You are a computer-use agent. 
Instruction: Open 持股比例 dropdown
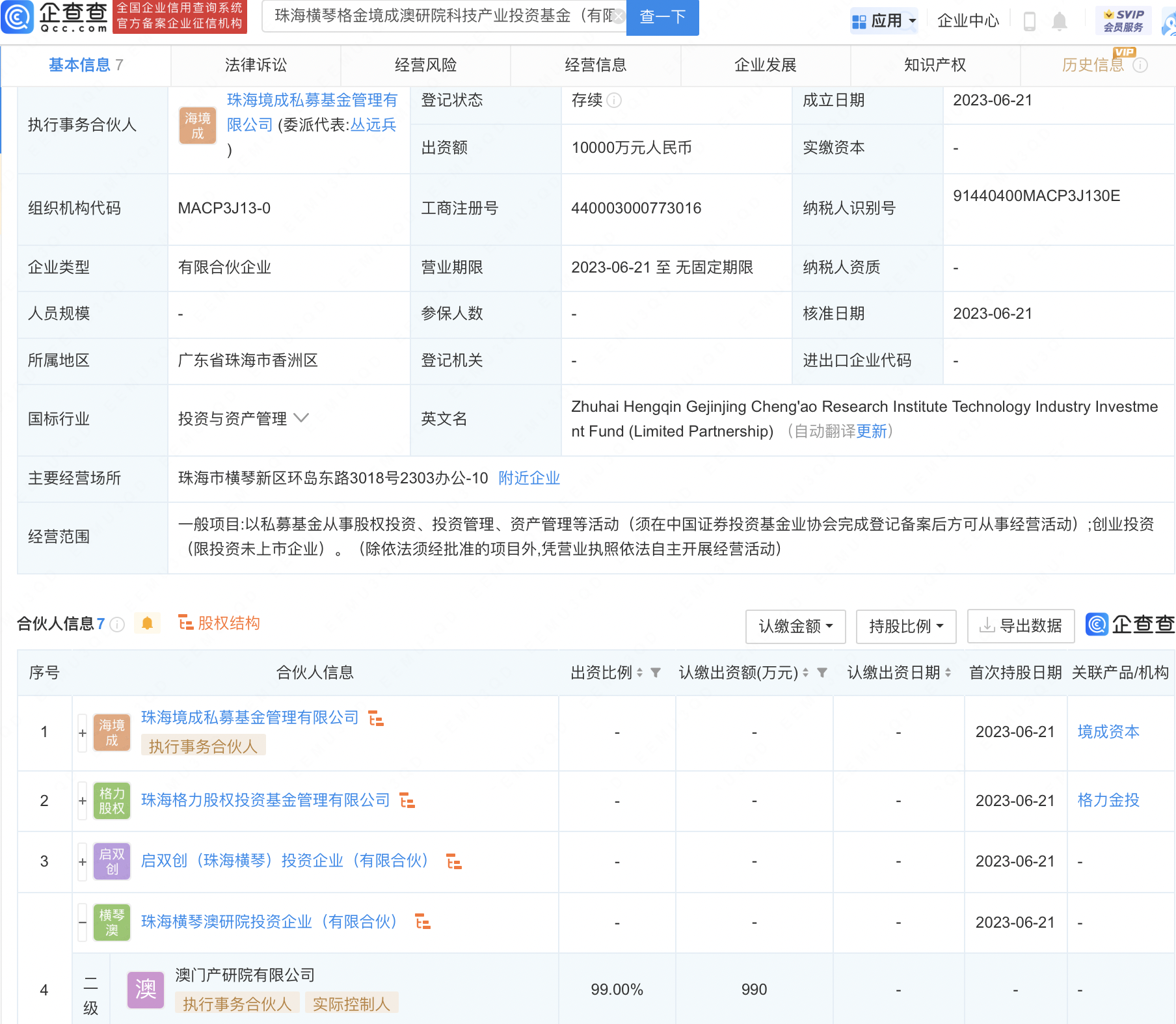pyautogui.click(x=906, y=627)
